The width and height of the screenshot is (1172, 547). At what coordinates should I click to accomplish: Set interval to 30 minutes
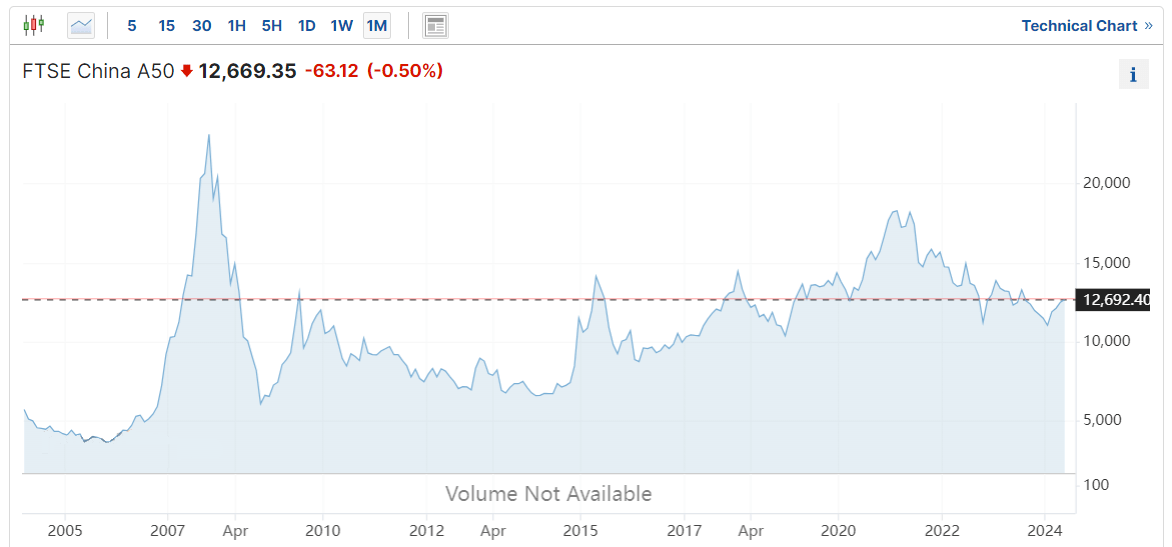pos(202,26)
